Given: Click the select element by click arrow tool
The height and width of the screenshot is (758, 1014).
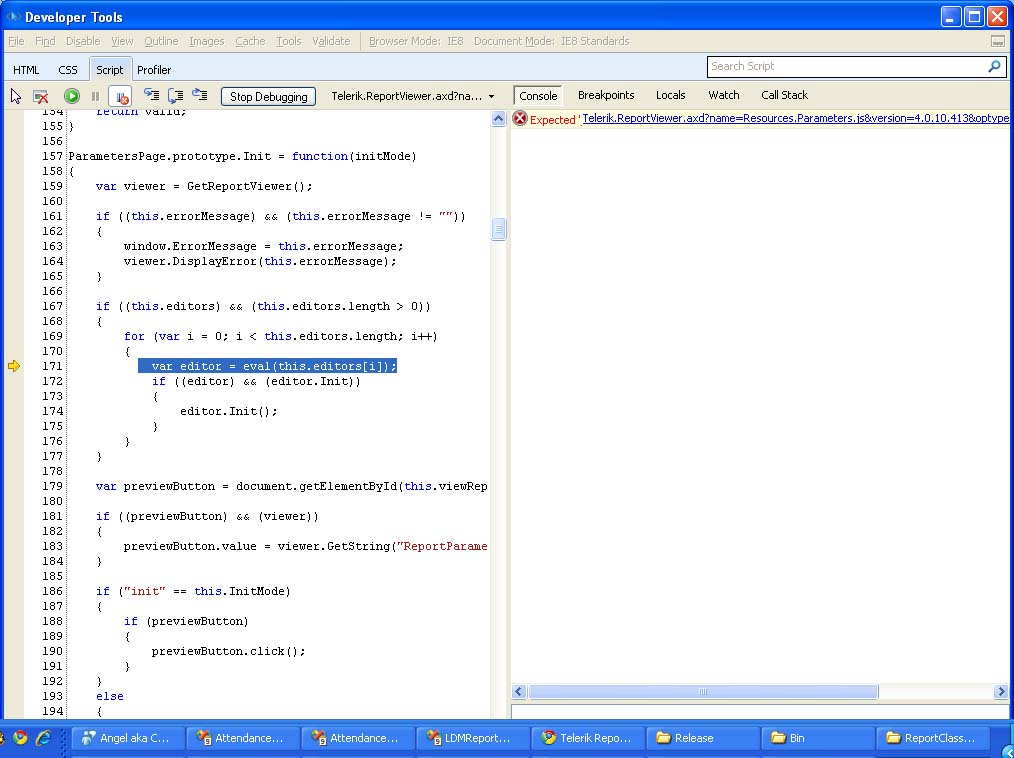Looking at the screenshot, I should (x=16, y=96).
